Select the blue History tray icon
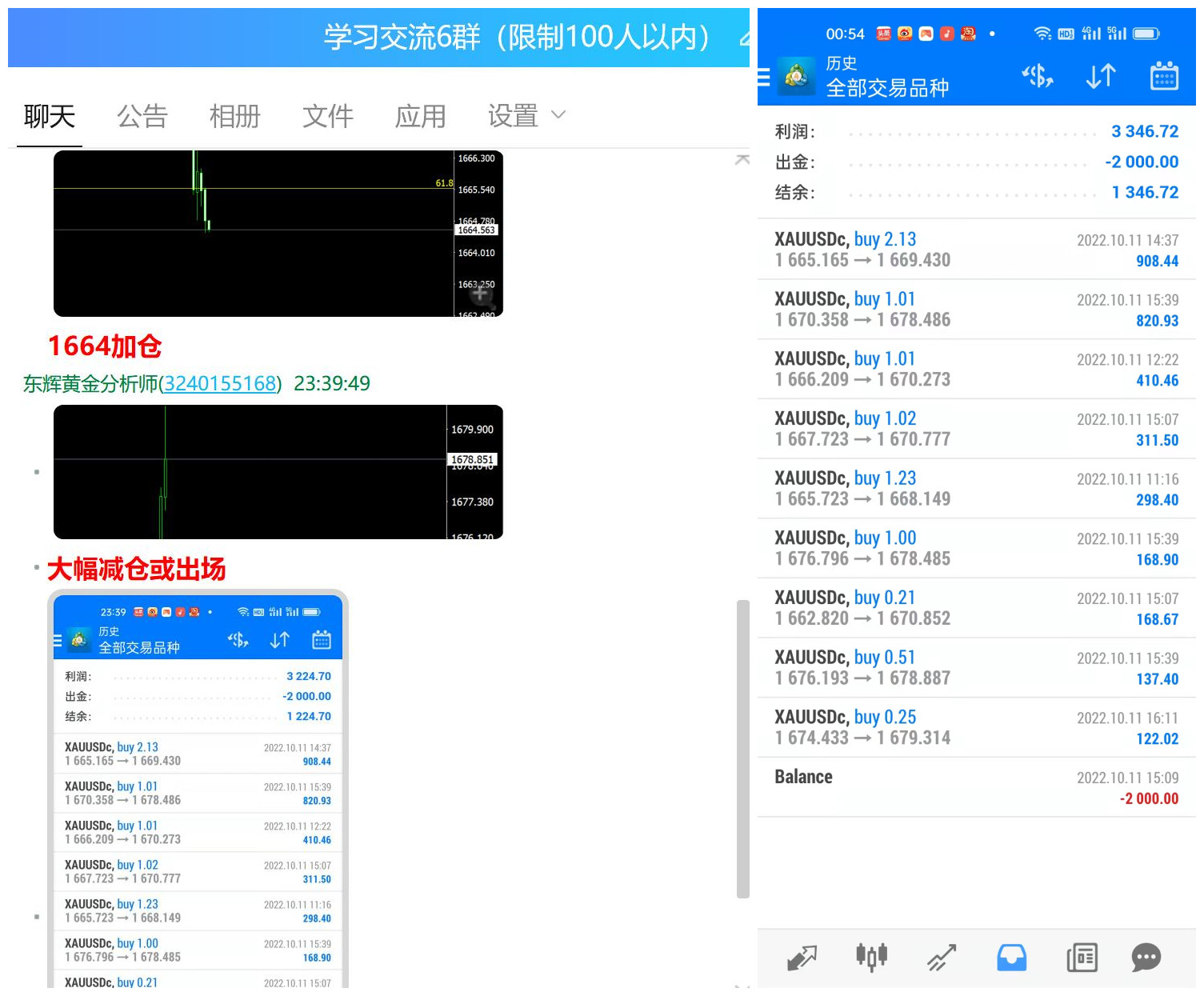The image size is (1204, 996). click(x=1011, y=957)
